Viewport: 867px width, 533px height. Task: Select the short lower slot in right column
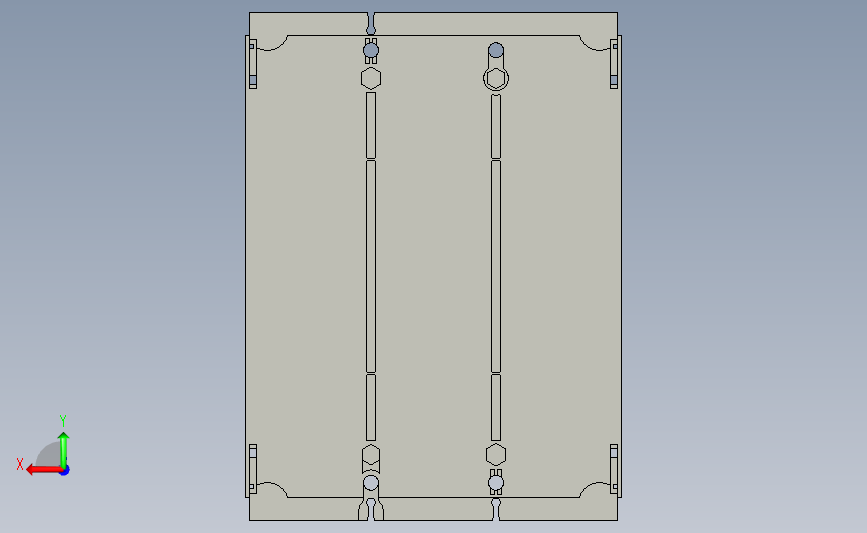tap(496, 407)
